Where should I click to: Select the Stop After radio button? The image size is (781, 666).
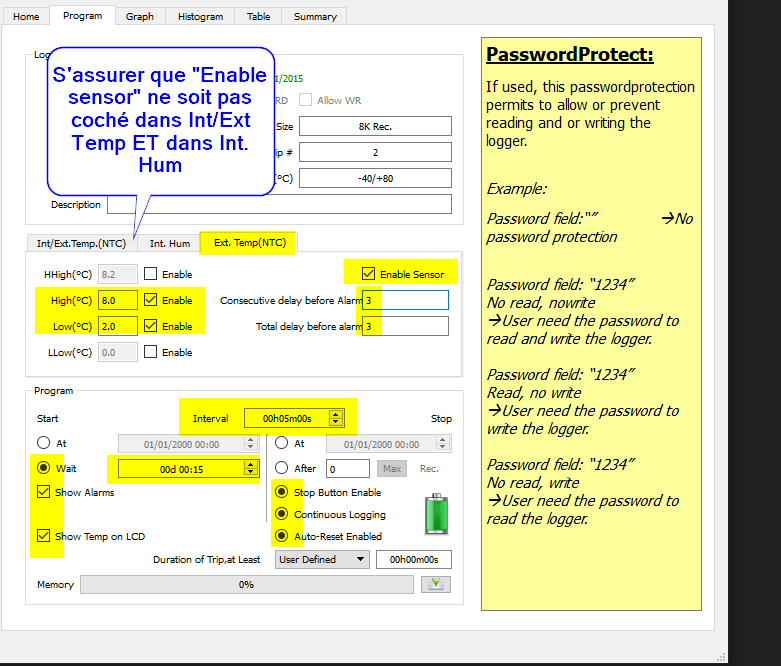[281, 468]
